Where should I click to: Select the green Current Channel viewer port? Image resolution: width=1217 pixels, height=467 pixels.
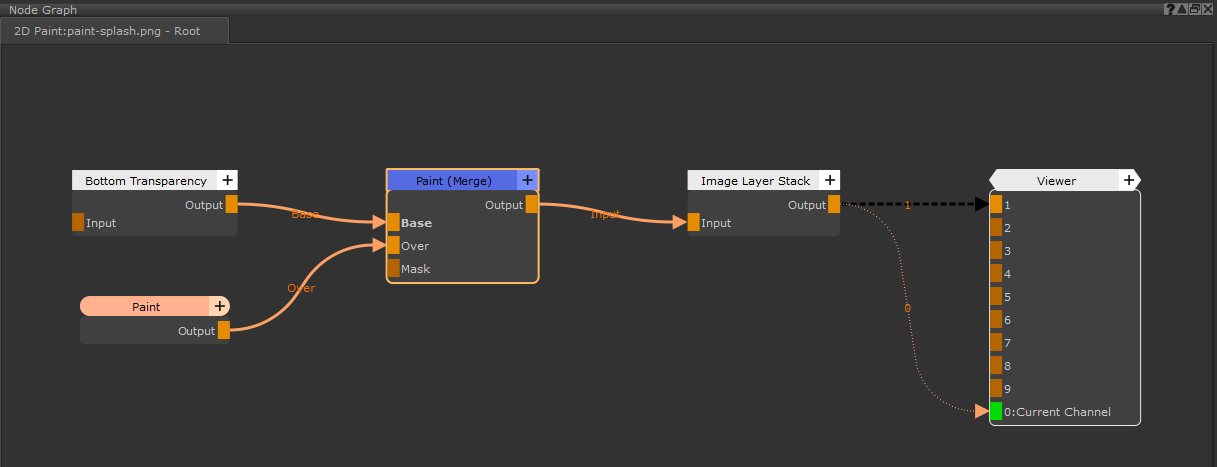point(996,412)
